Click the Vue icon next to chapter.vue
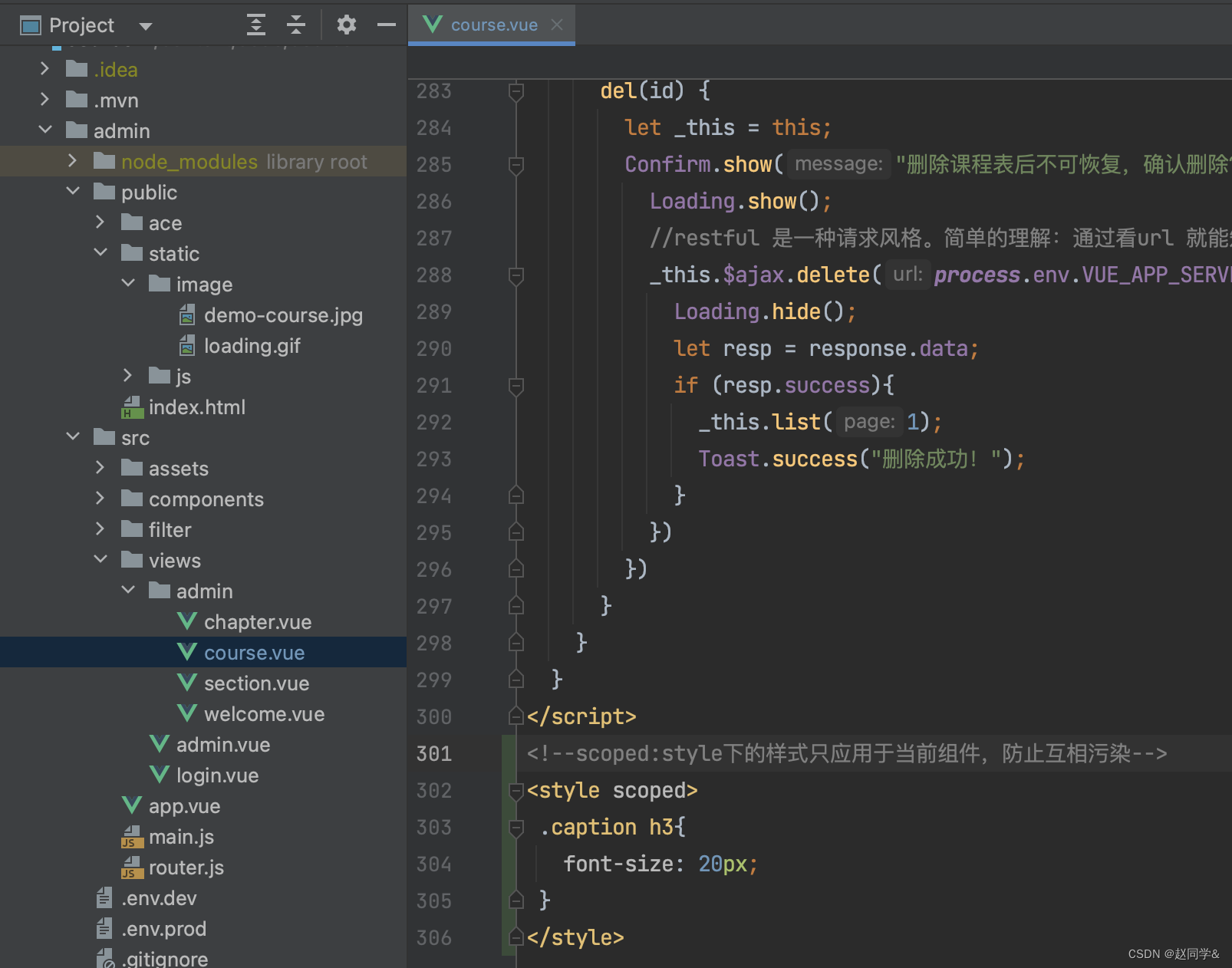This screenshot has height=968, width=1232. click(x=187, y=621)
